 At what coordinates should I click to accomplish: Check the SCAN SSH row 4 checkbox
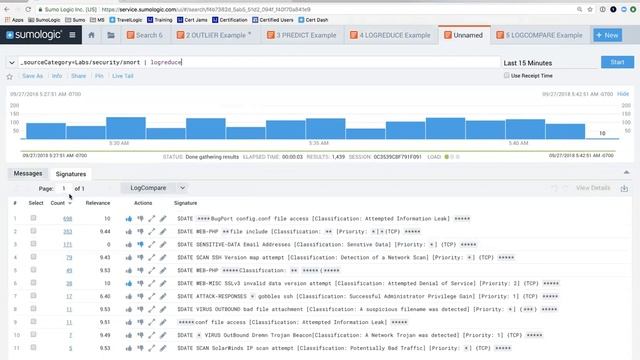[x=33, y=257]
